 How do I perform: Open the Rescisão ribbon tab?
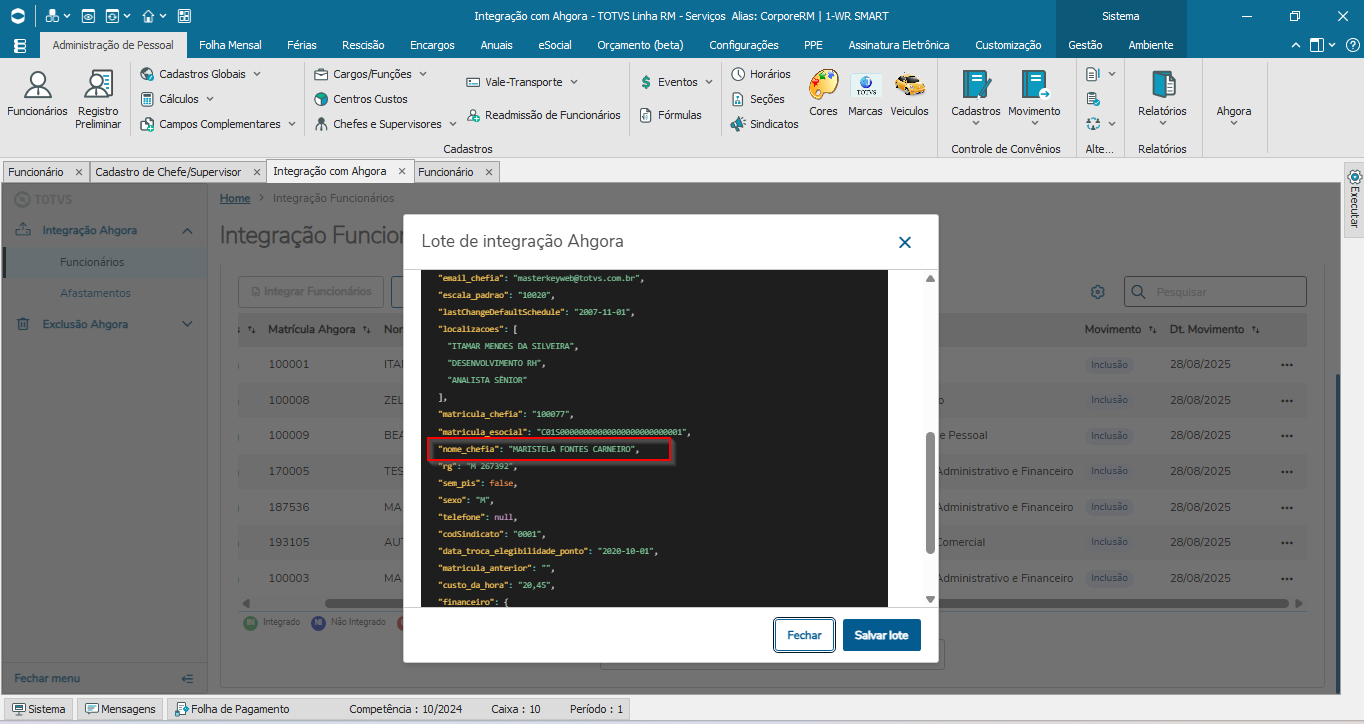[363, 45]
